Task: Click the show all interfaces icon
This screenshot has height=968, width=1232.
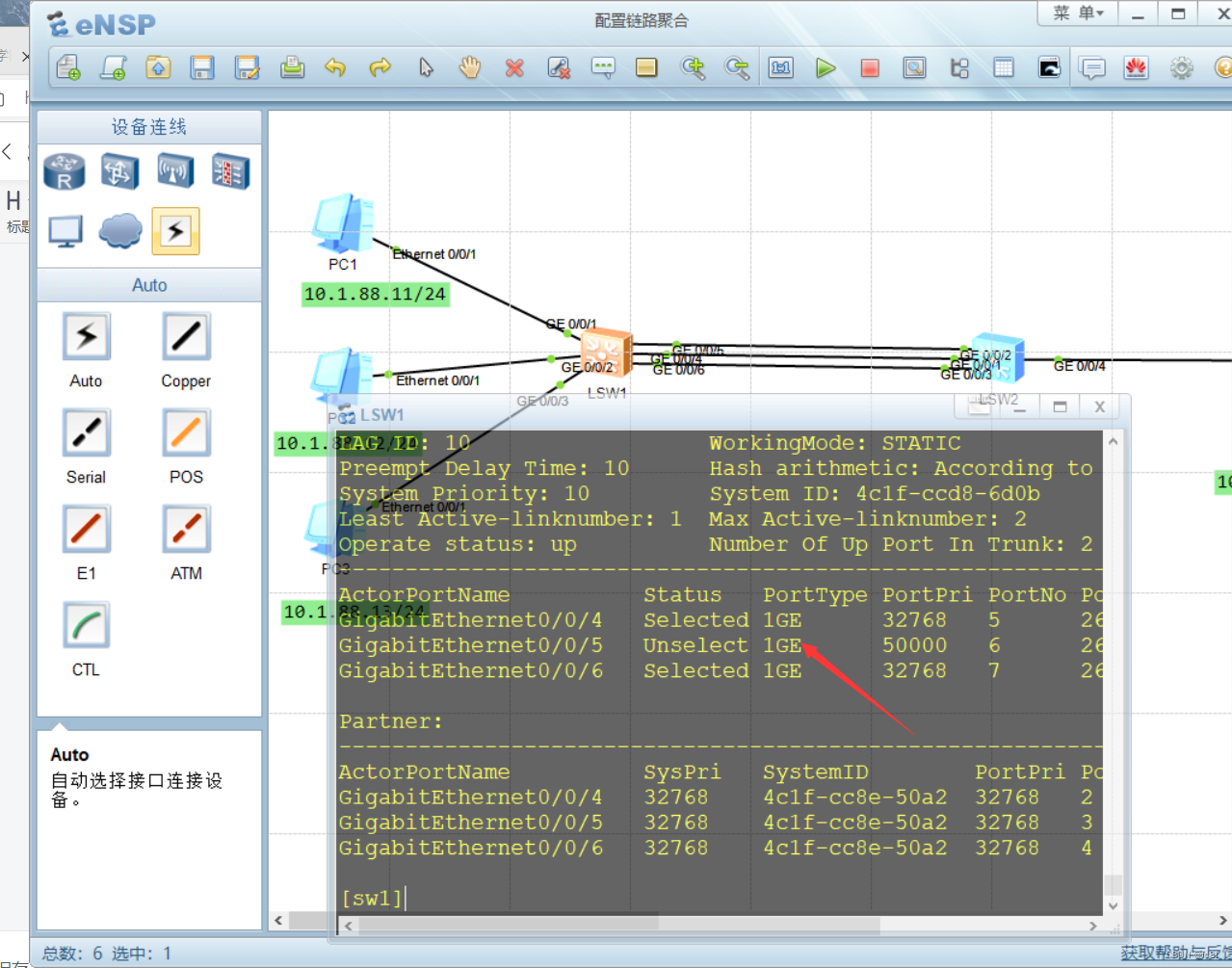Action: [959, 67]
